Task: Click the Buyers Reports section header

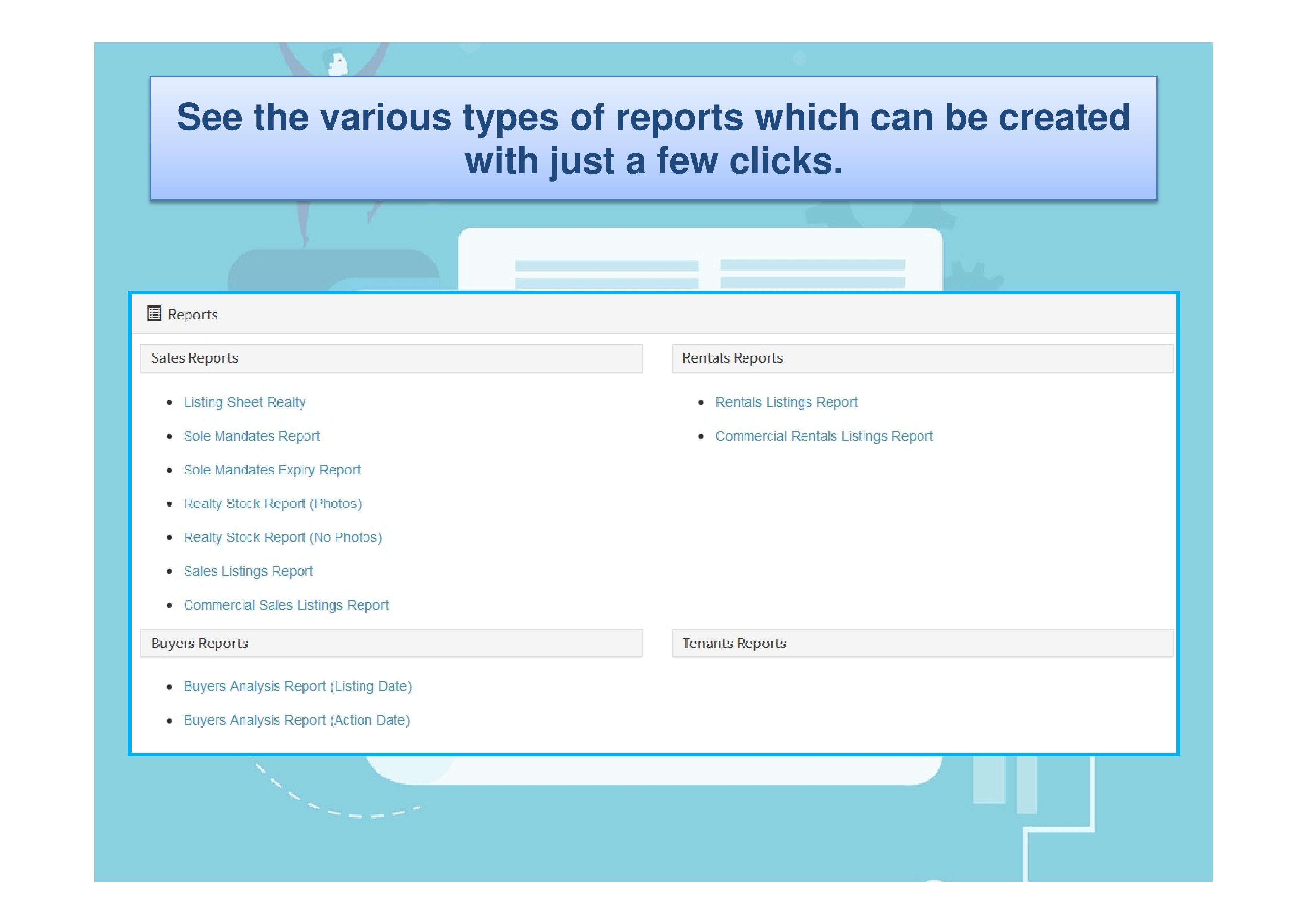Action: (x=199, y=644)
